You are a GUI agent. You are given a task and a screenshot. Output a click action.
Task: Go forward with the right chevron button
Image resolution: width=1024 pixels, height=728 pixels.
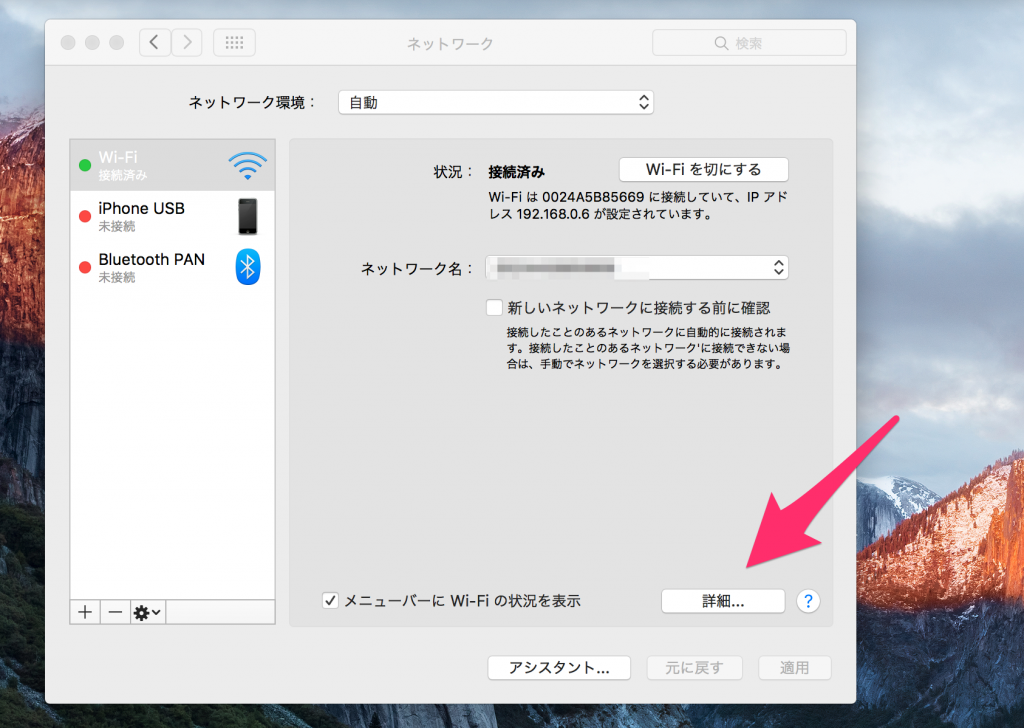[x=187, y=43]
